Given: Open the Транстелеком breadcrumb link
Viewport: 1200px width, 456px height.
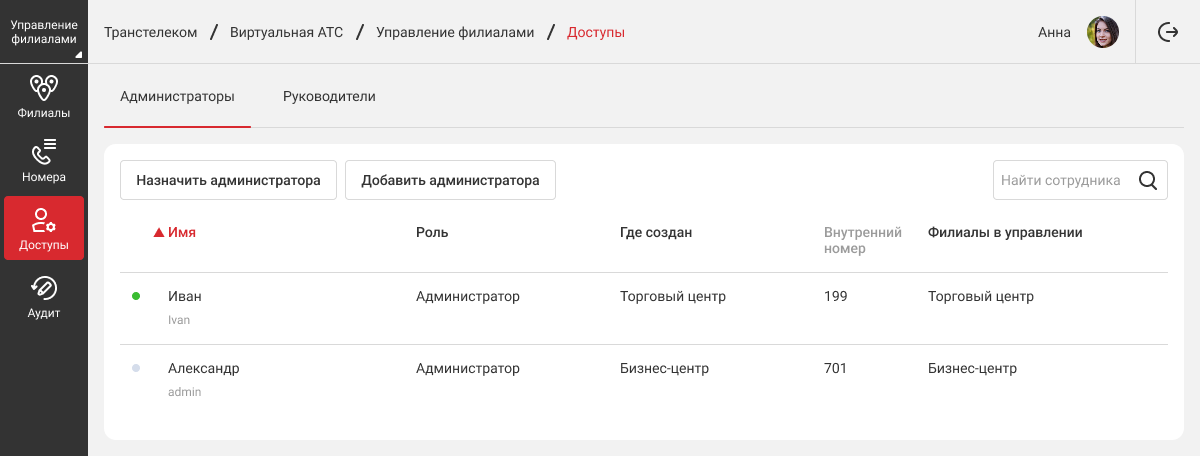Looking at the screenshot, I should point(150,32).
